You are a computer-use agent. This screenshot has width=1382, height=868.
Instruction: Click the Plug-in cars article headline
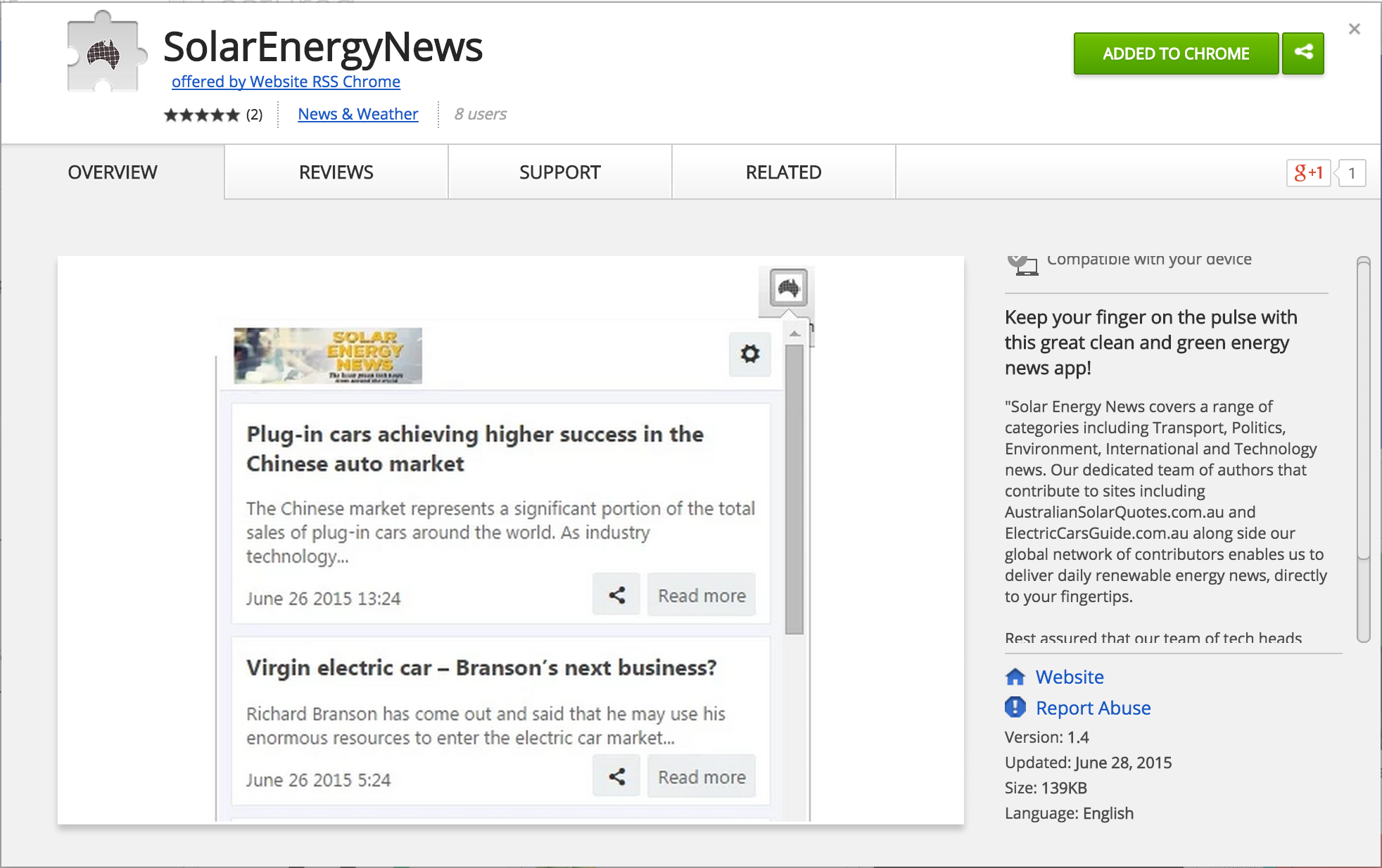tap(475, 449)
